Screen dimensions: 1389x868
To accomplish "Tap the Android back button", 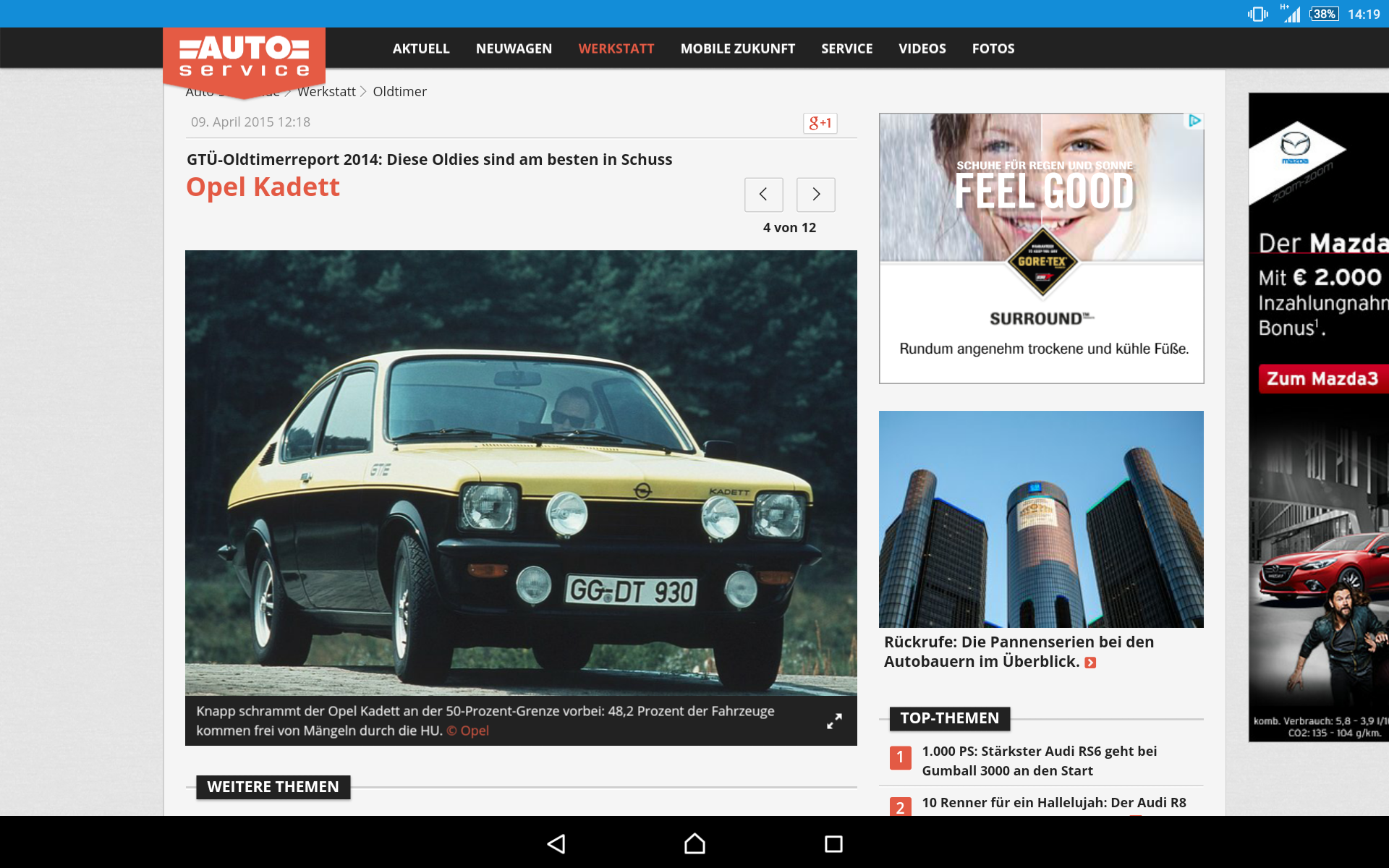I will [x=556, y=843].
